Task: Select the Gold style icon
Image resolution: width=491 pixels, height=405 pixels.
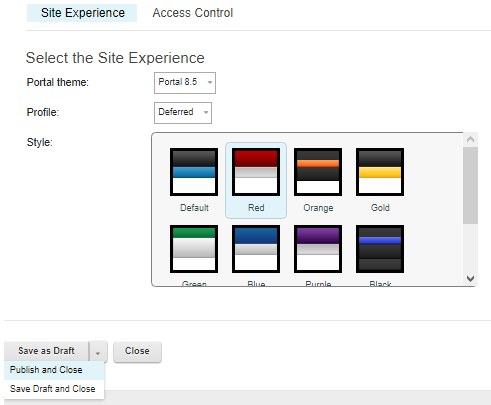Action: (x=380, y=172)
